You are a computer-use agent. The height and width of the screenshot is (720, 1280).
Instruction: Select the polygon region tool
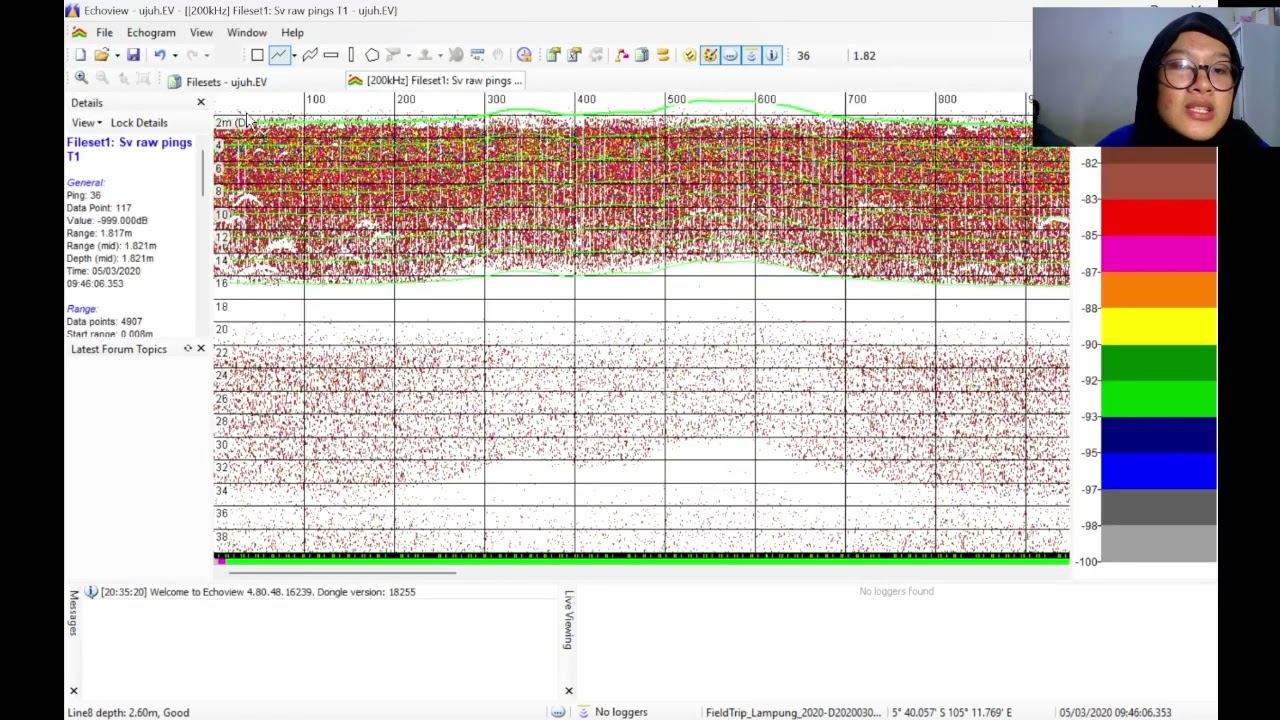point(372,55)
